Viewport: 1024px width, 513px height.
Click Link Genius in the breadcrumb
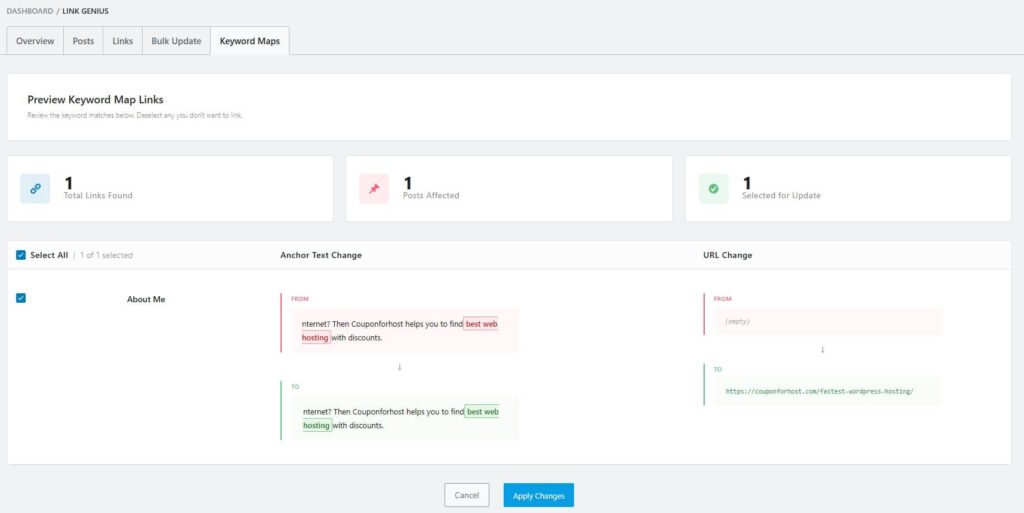pyautogui.click(x=86, y=11)
